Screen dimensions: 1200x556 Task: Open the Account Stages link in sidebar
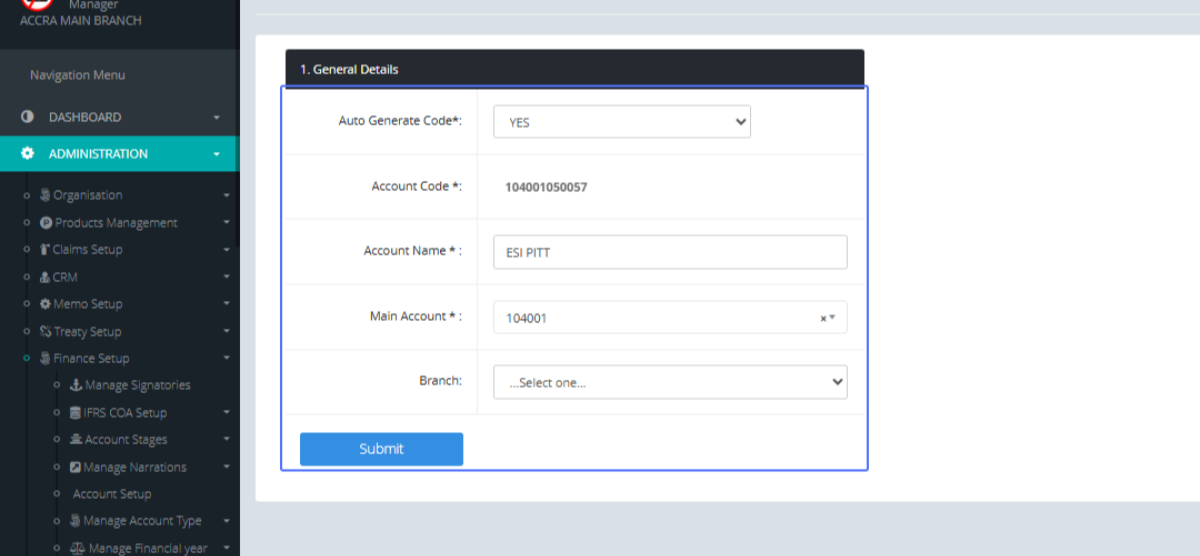click(x=125, y=440)
